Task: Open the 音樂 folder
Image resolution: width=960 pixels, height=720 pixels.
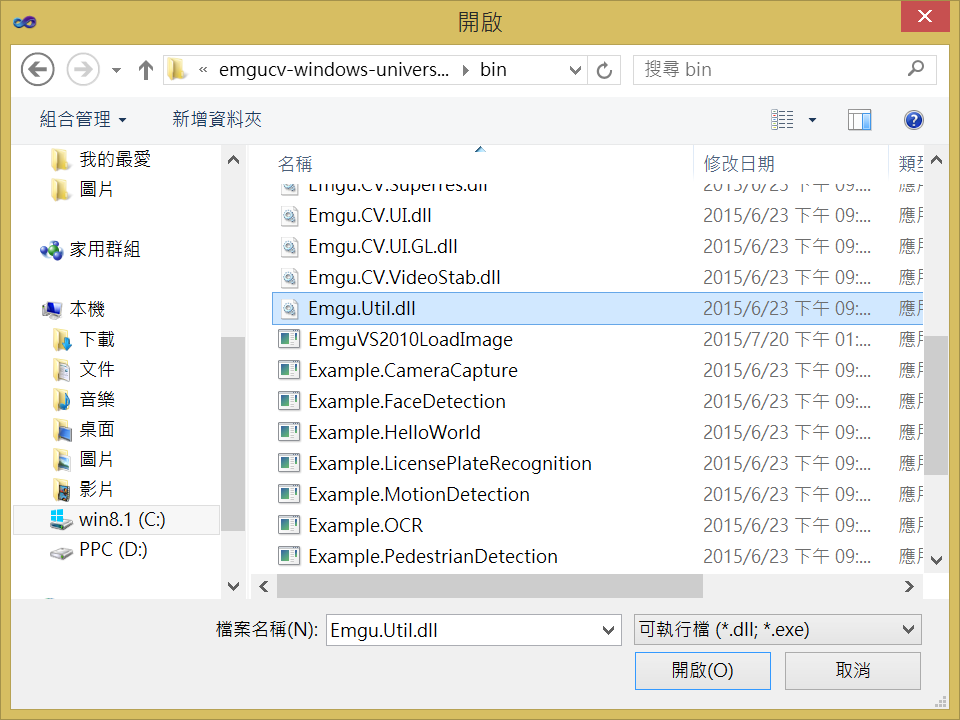Action: pos(97,399)
